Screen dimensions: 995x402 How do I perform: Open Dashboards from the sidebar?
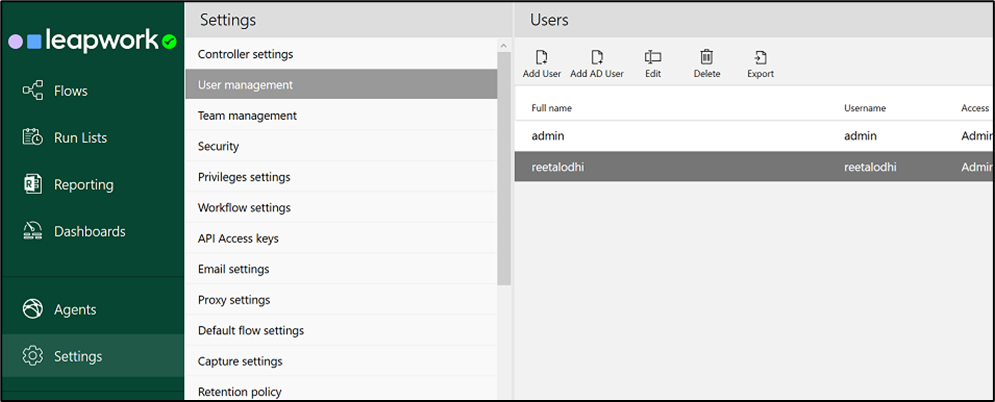tap(89, 231)
